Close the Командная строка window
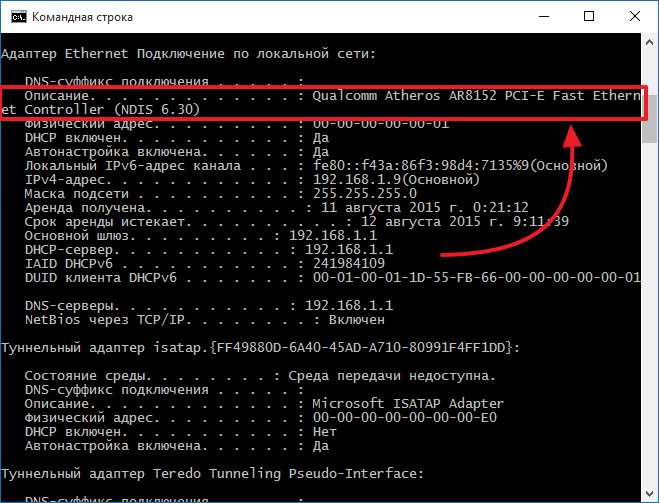Image resolution: width=659 pixels, height=503 pixels. [x=635, y=16]
